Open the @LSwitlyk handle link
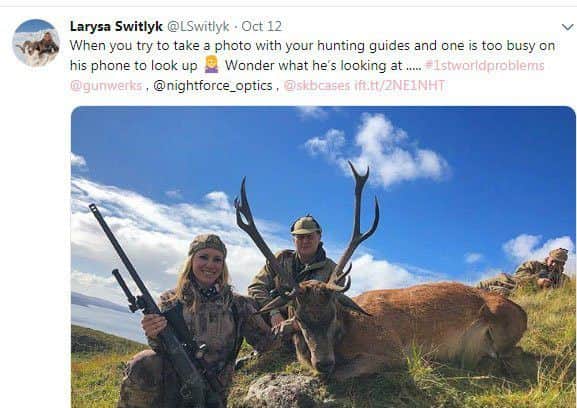577x408 pixels. pos(198,26)
